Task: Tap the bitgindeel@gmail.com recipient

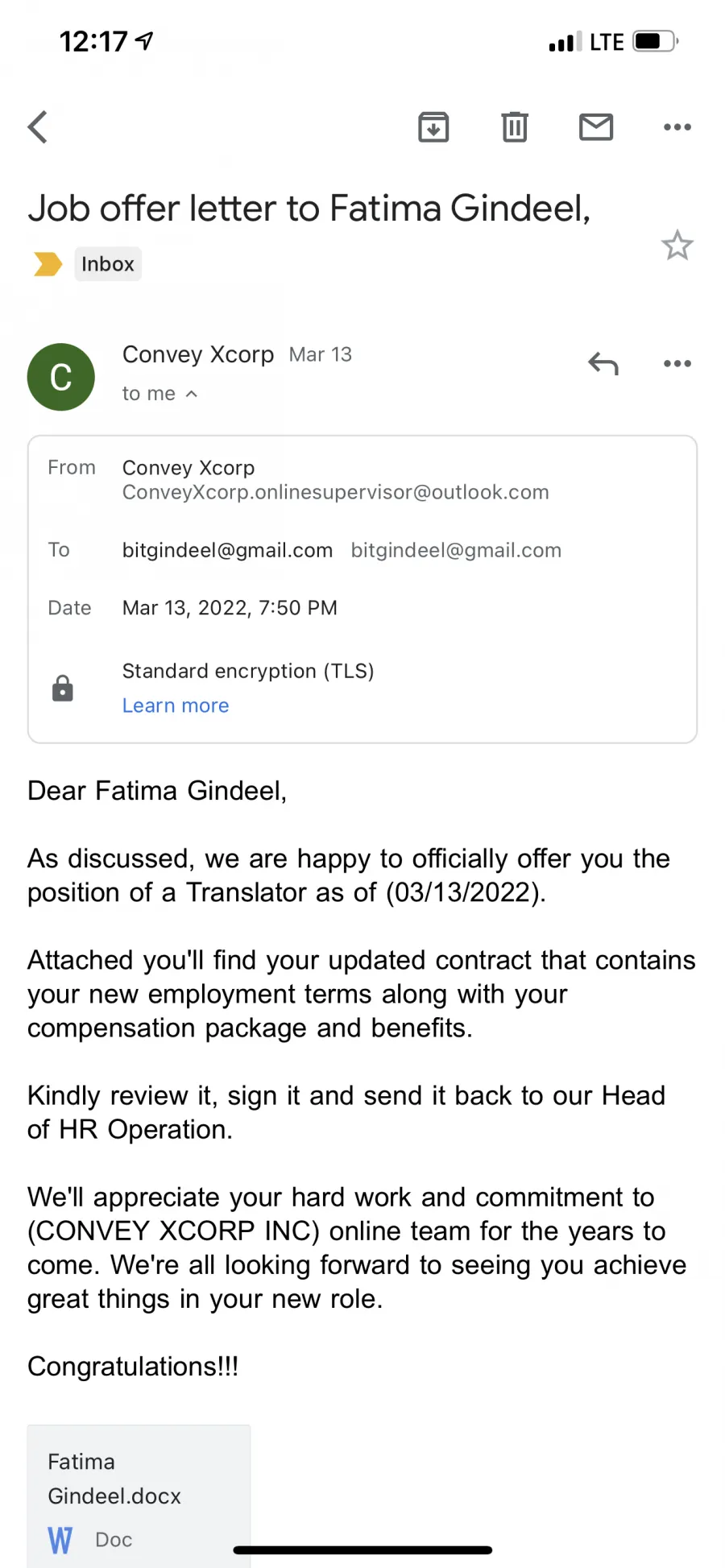Action: tap(227, 550)
